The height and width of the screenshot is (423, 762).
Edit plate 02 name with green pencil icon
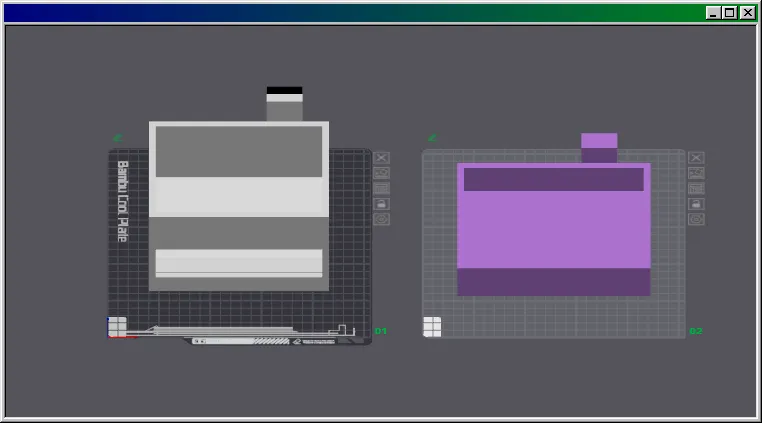[432, 138]
